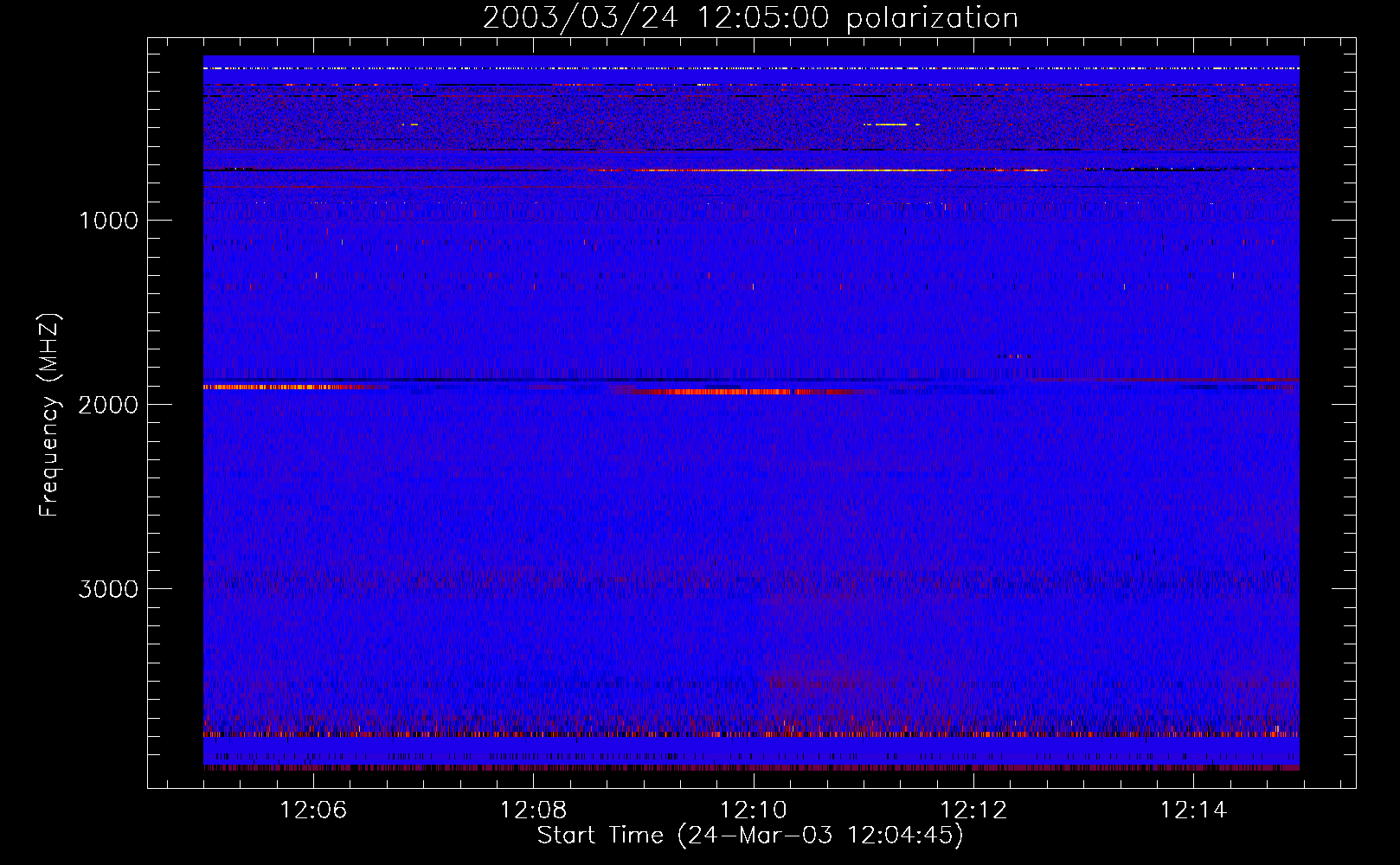Click the plot title '2003/03/24 12:05:00 polarization'
Screen dimensions: 1400x865
click(750, 17)
